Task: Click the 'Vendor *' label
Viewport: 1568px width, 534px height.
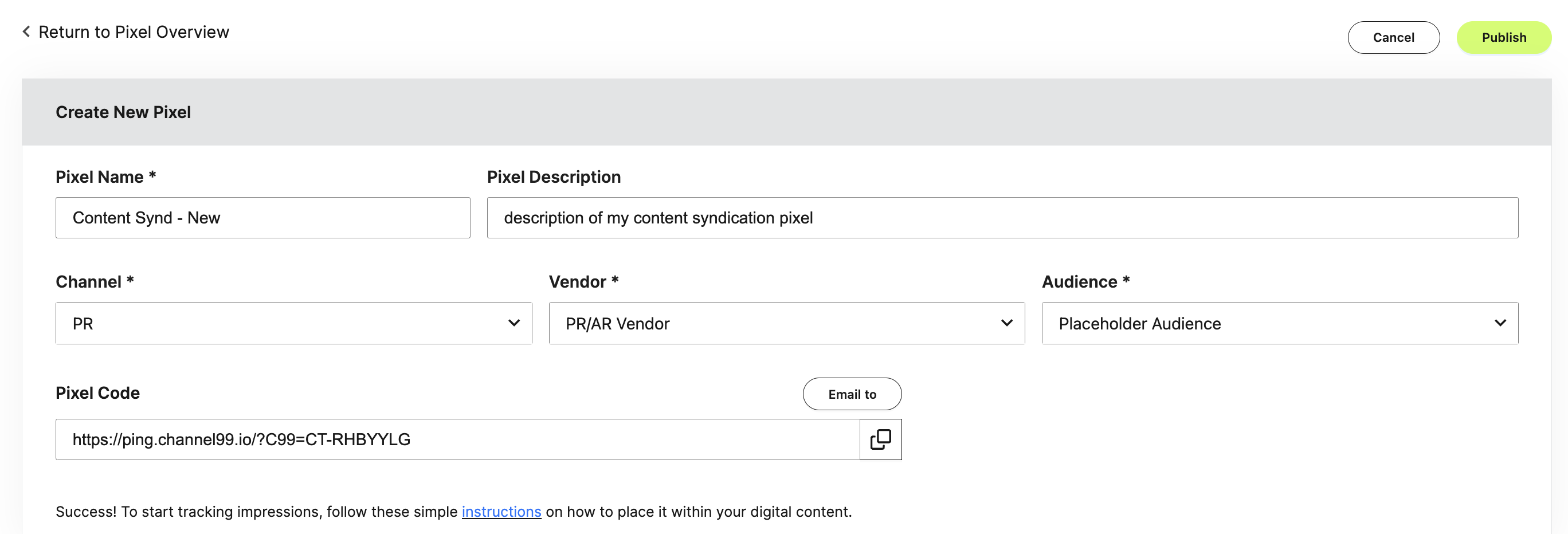Action: tap(583, 281)
